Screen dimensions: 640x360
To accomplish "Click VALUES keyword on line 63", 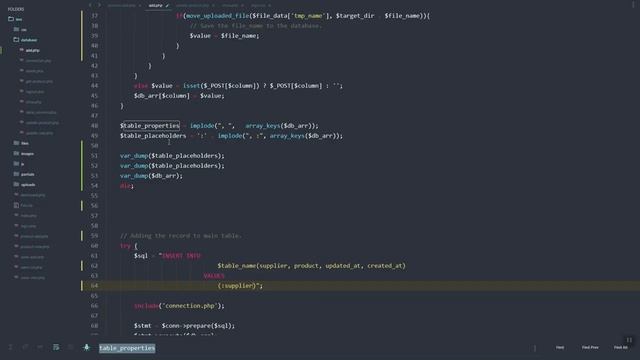I will click(x=214, y=276).
